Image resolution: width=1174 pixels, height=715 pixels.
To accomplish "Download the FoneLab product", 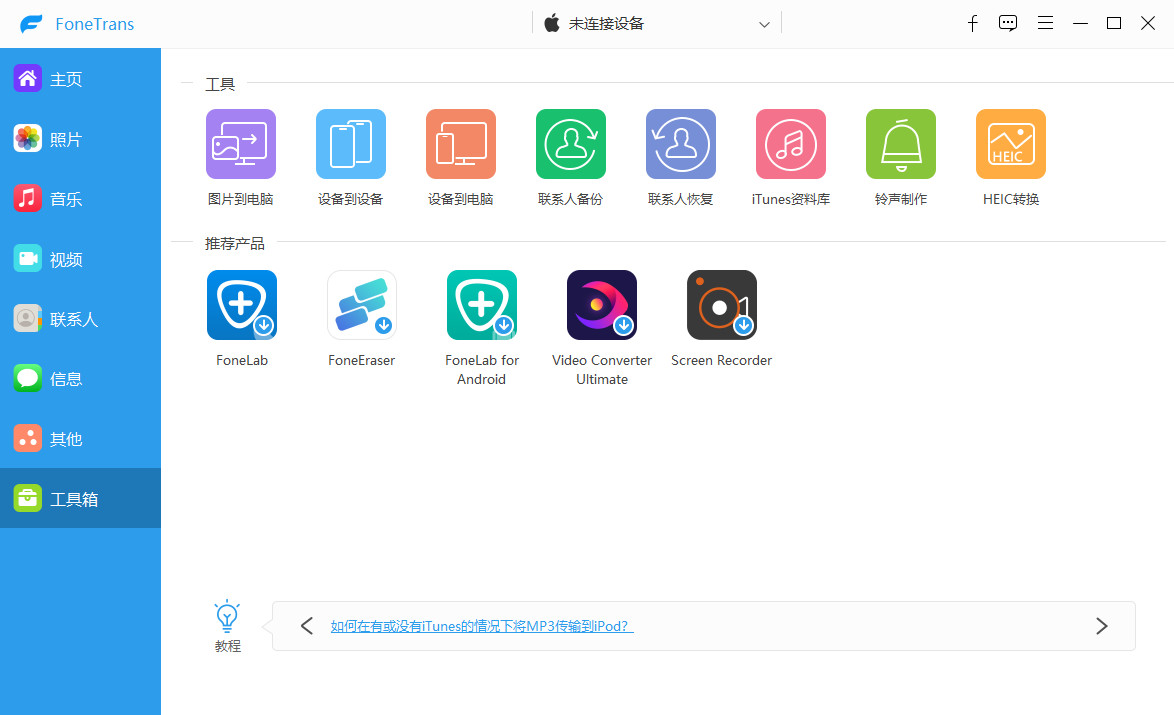I will [x=242, y=305].
